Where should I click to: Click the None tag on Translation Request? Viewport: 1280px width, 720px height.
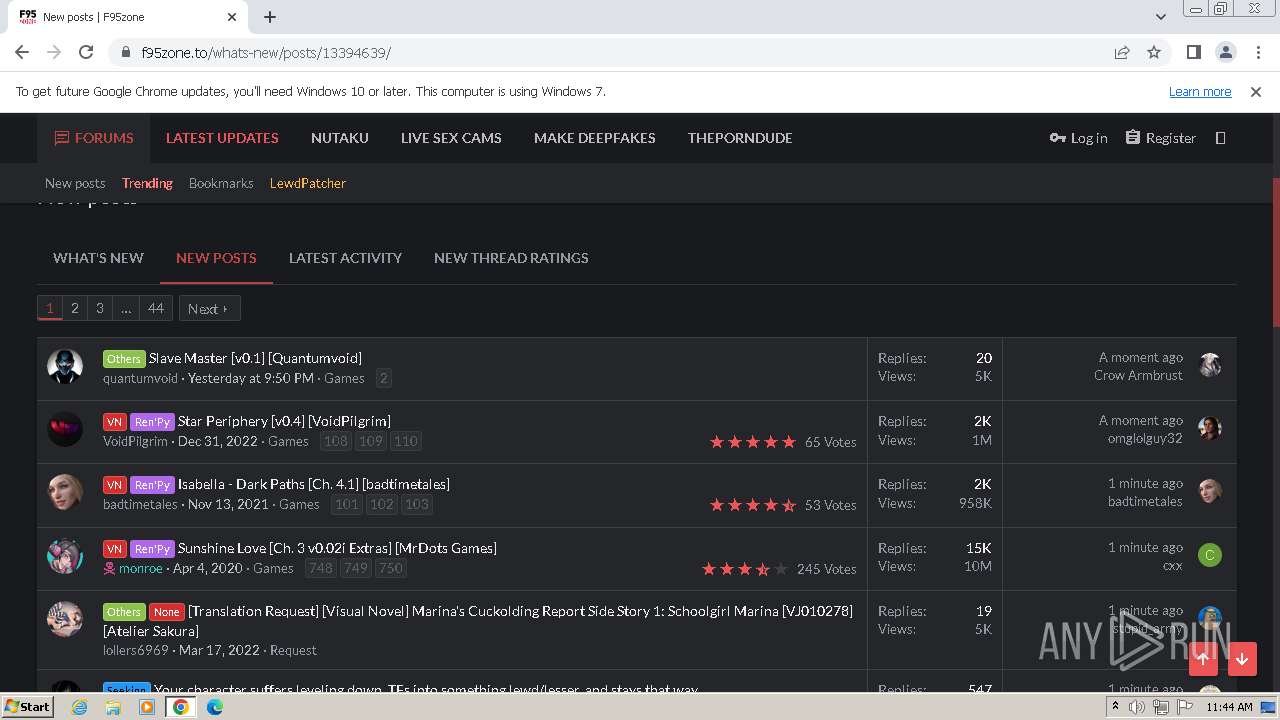tap(167, 612)
